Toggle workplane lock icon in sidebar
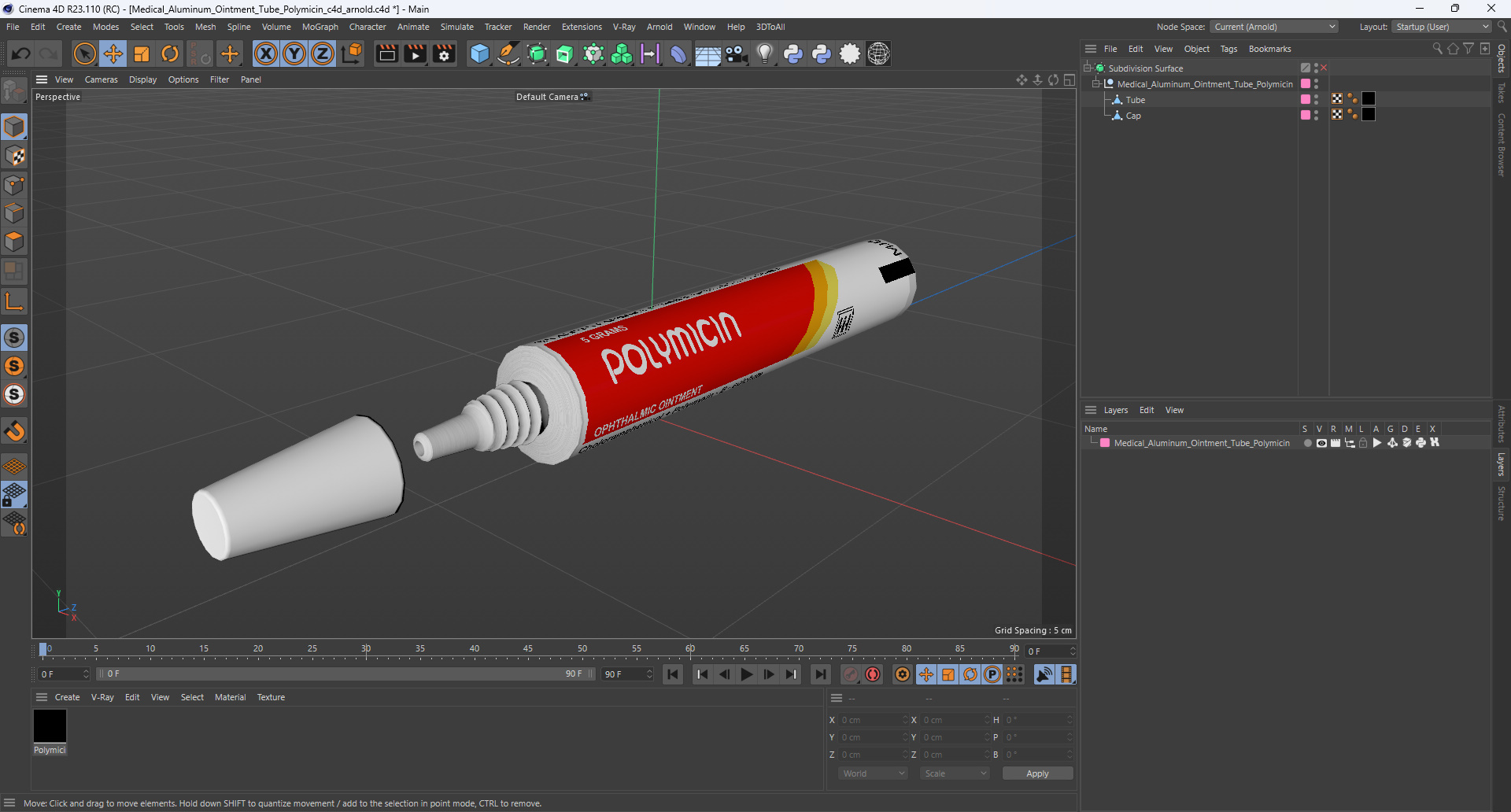Screen dimensions: 1511x812 14,495
